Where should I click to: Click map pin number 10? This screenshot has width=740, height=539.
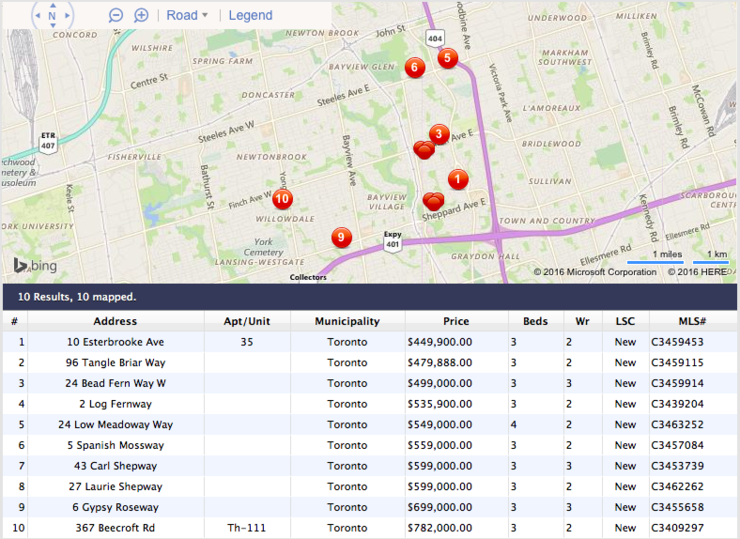pos(282,198)
